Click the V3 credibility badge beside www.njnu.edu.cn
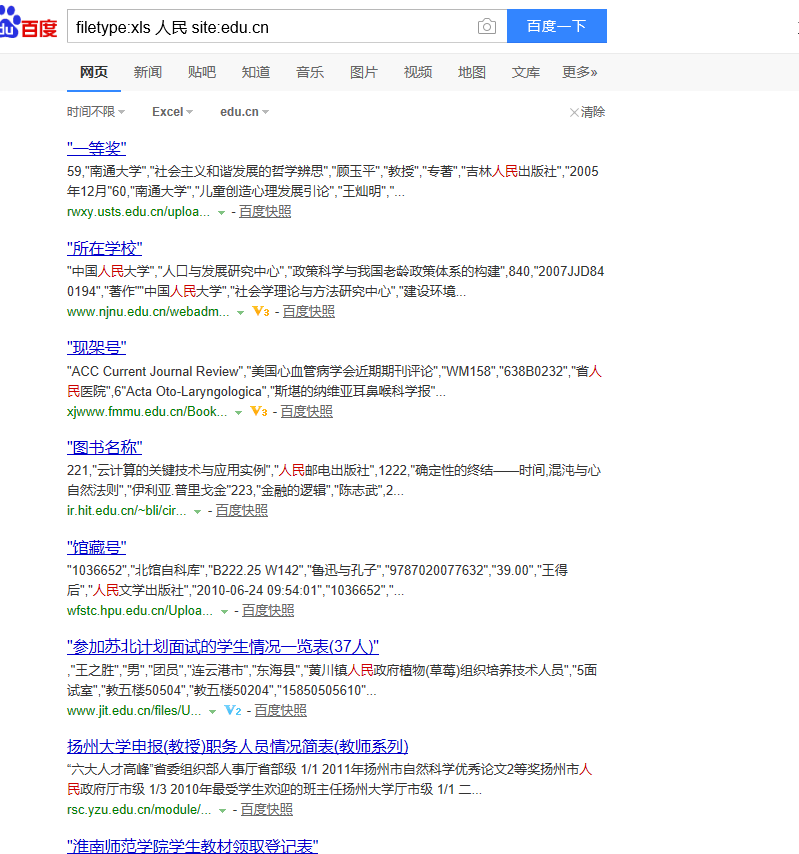The width and height of the screenshot is (799, 854). [261, 312]
